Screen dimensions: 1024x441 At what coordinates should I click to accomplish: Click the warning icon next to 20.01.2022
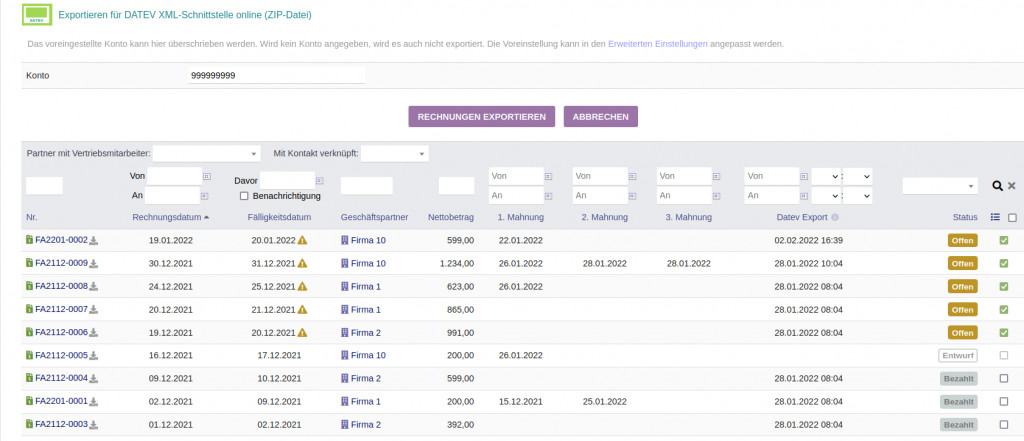(302, 240)
